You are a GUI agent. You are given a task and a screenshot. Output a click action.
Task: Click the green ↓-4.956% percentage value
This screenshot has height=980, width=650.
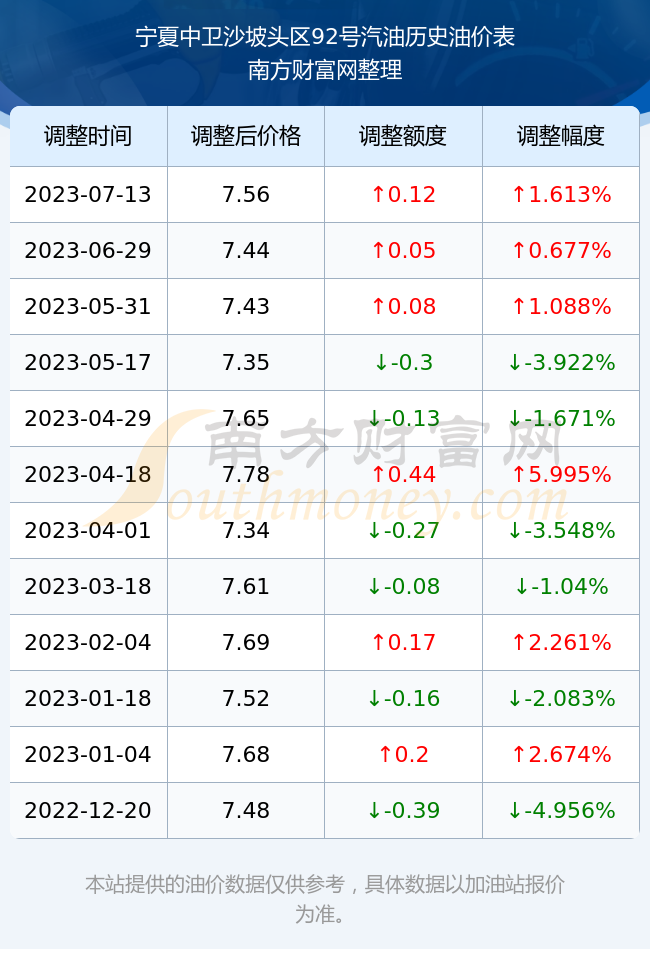point(561,810)
